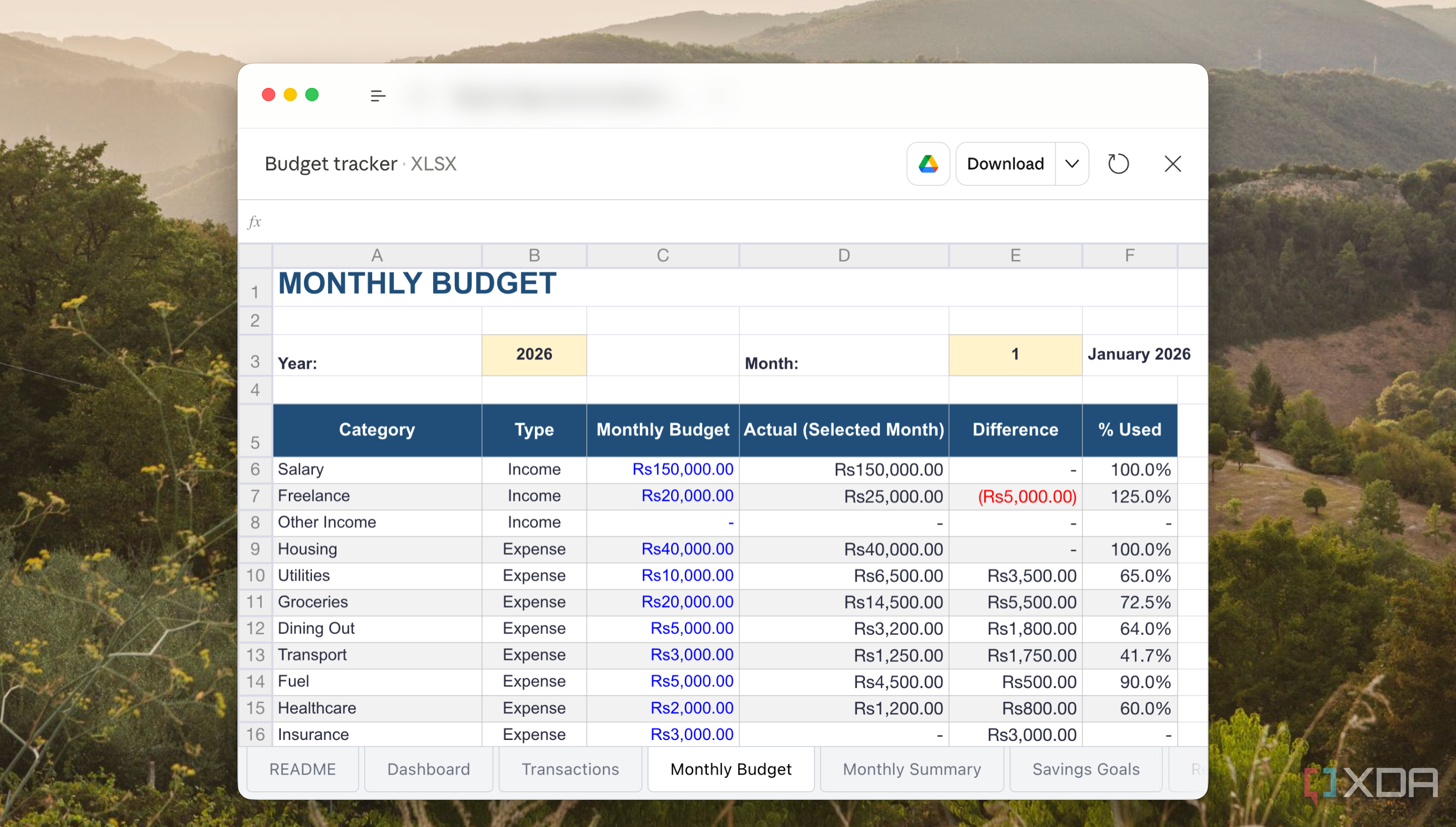Open the Dashboard sheet tab
Image resolution: width=1456 pixels, height=827 pixels.
pyautogui.click(x=428, y=769)
